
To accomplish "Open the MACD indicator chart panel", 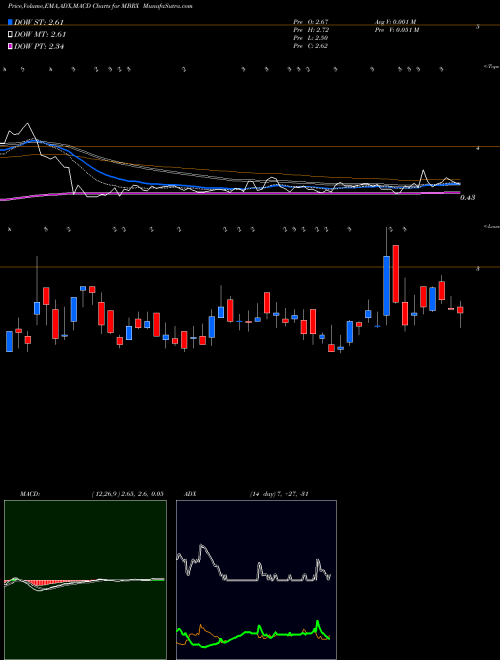I will (85, 580).
